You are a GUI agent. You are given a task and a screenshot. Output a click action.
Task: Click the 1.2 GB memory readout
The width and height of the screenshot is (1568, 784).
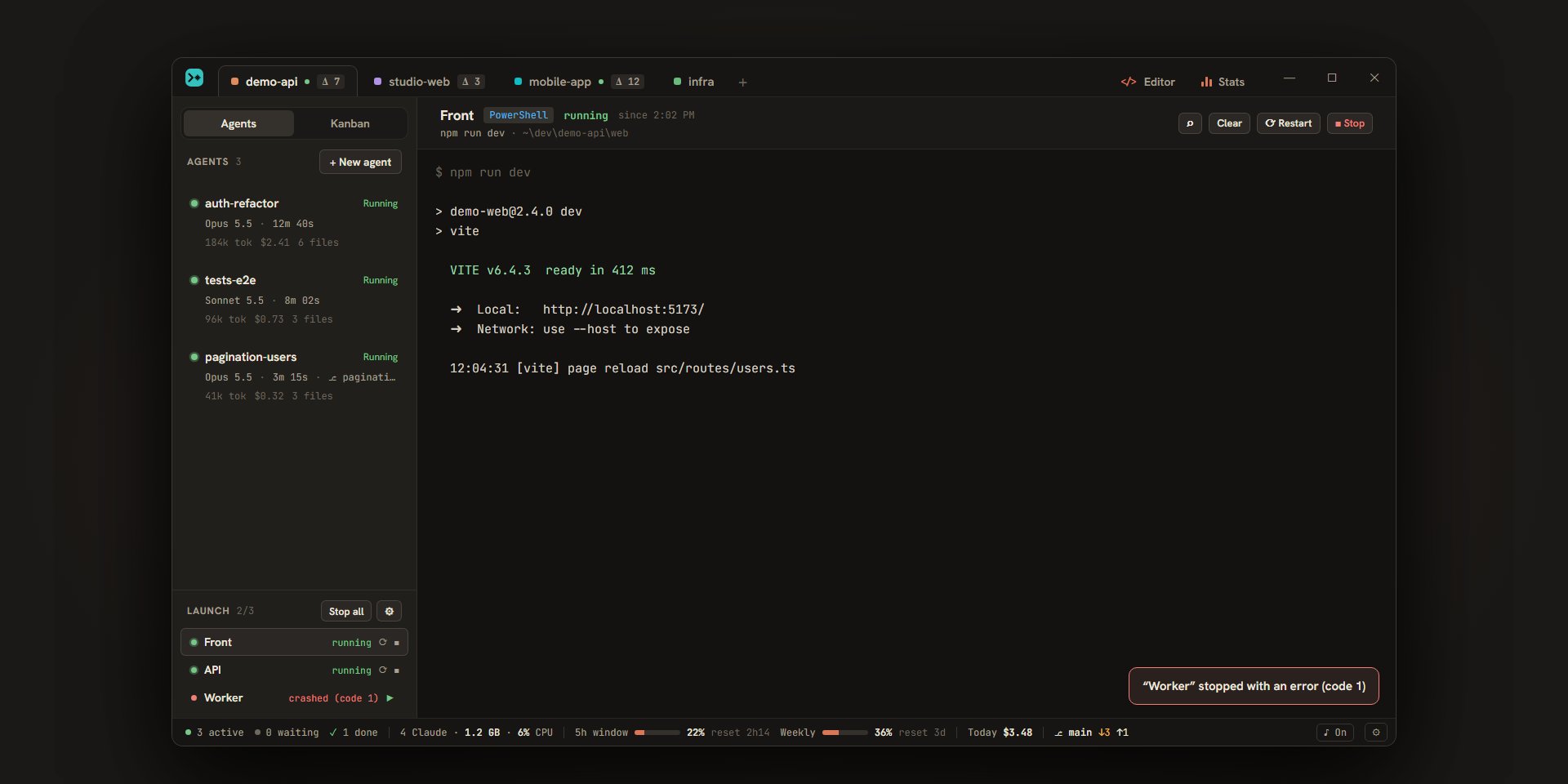pyautogui.click(x=482, y=733)
